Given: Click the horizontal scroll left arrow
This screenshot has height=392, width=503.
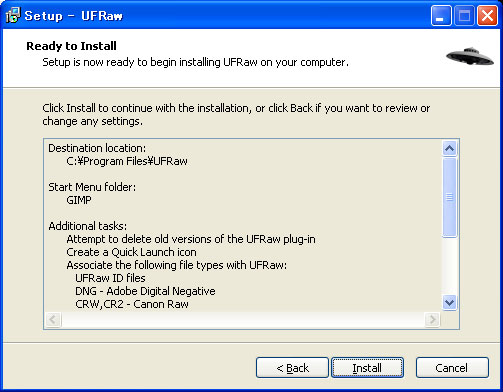Looking at the screenshot, I should pyautogui.click(x=53, y=320).
